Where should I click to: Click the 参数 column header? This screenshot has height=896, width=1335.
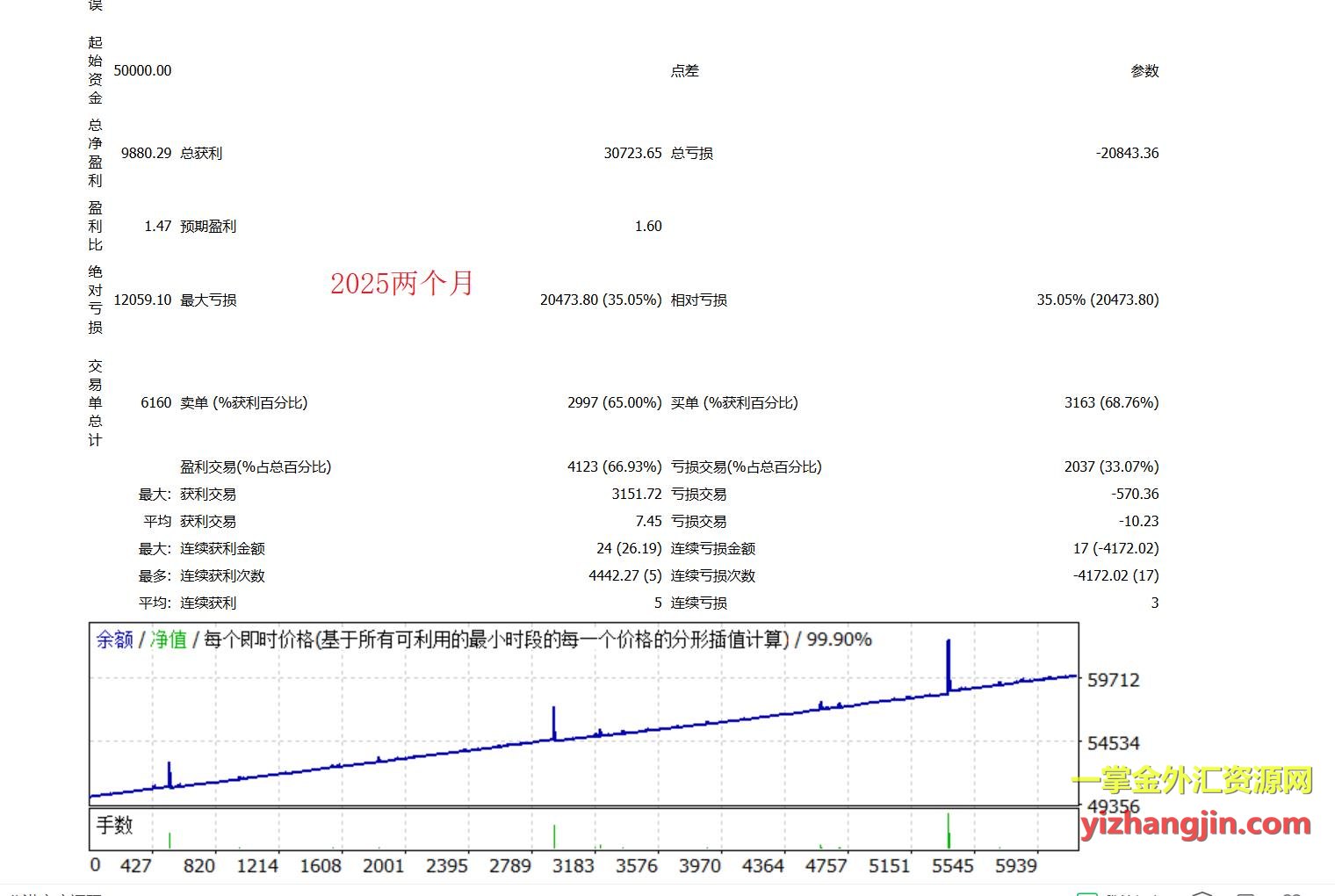click(x=1144, y=70)
